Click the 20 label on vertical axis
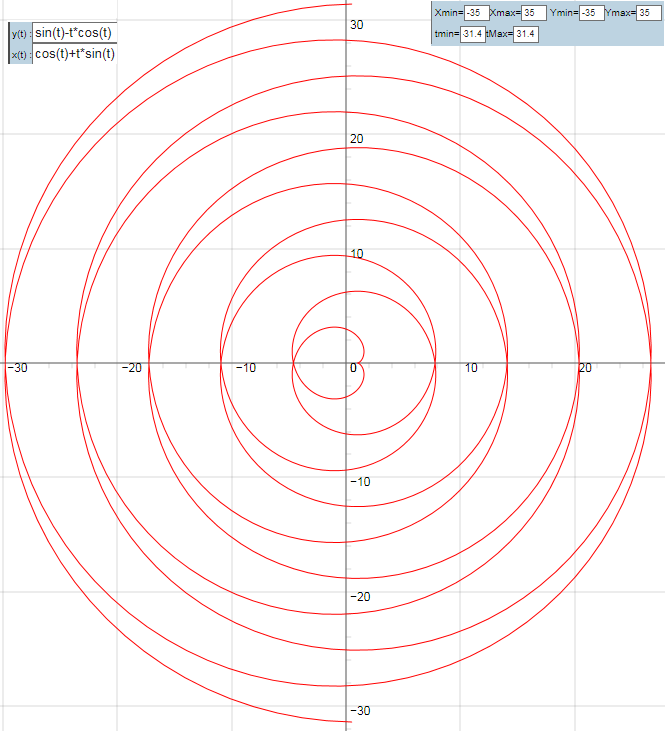 [356, 139]
